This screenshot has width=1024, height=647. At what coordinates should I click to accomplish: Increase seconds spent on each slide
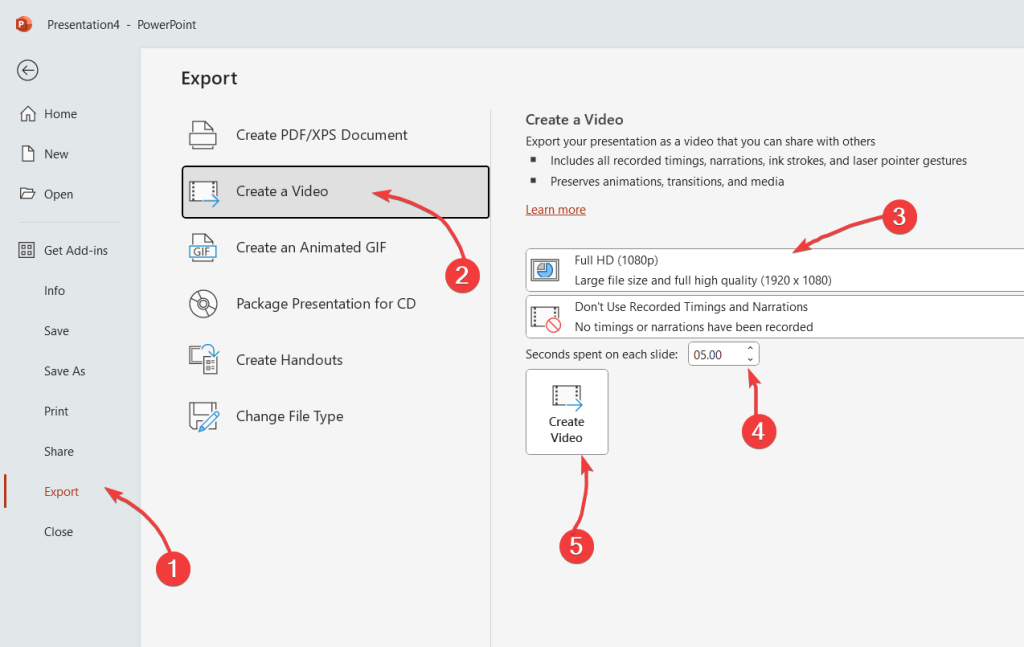tap(750, 349)
